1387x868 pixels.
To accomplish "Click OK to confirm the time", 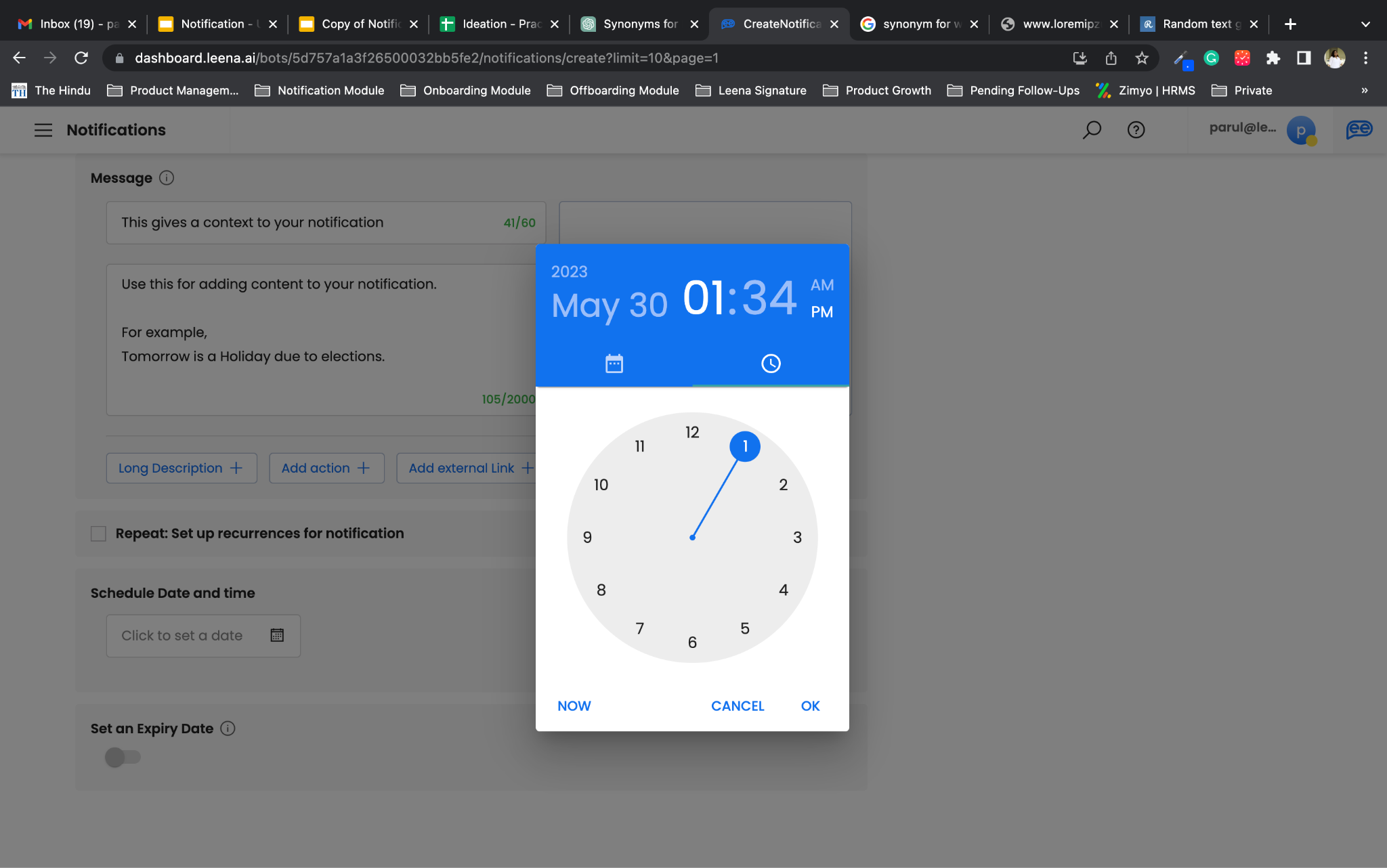I will tap(810, 706).
